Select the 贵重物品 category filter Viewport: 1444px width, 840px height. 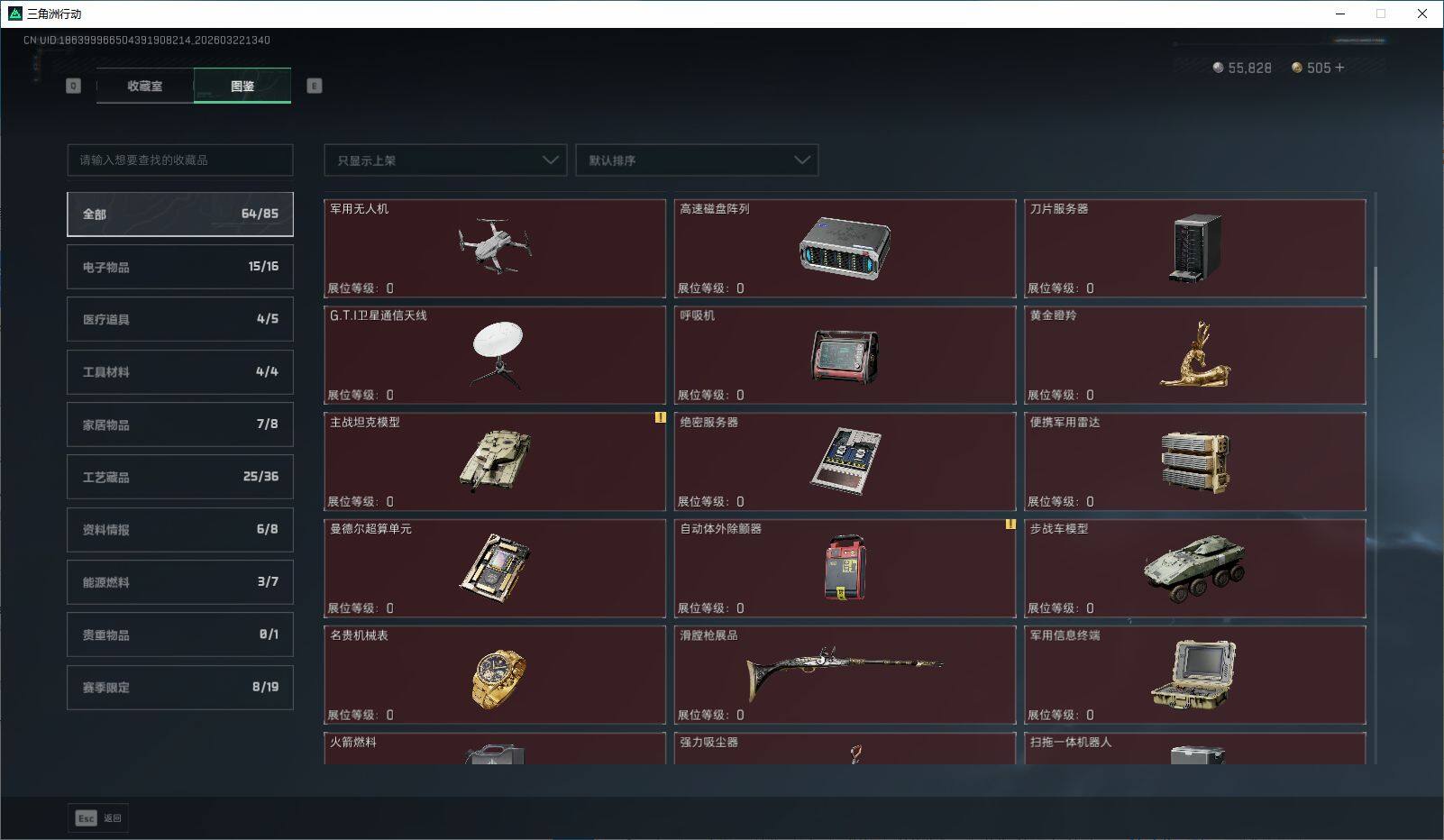(179, 634)
